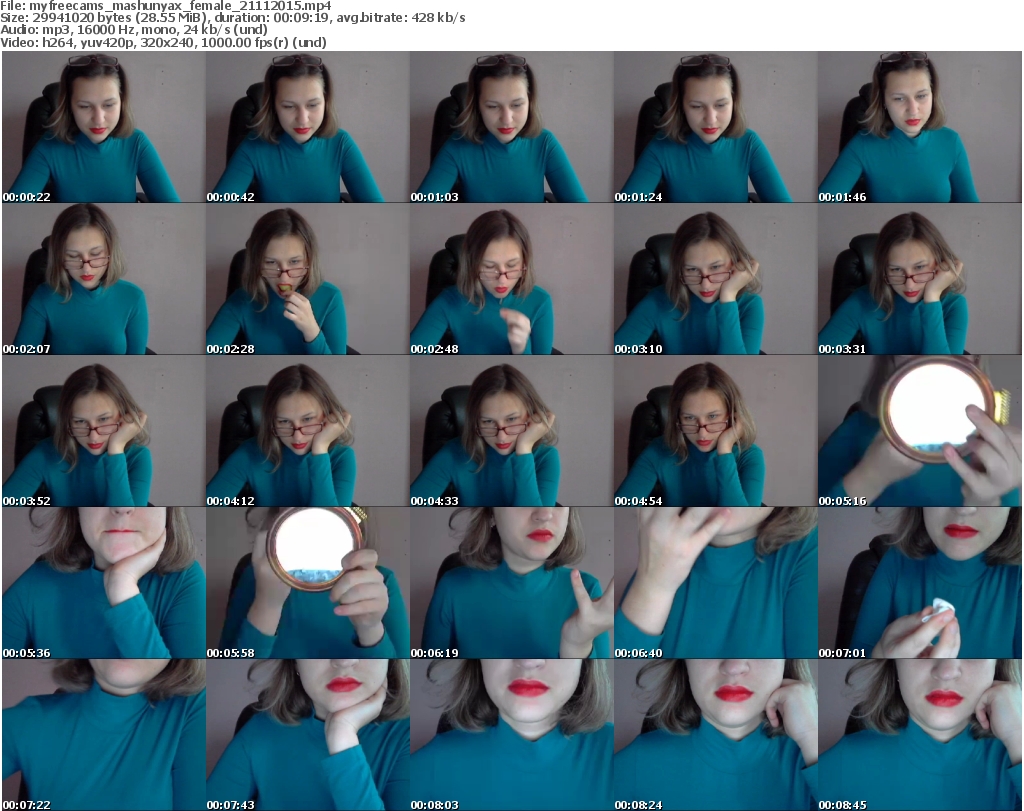Click the 00:06:19 thumbnail
This screenshot has width=1024, height=811.
click(x=511, y=583)
